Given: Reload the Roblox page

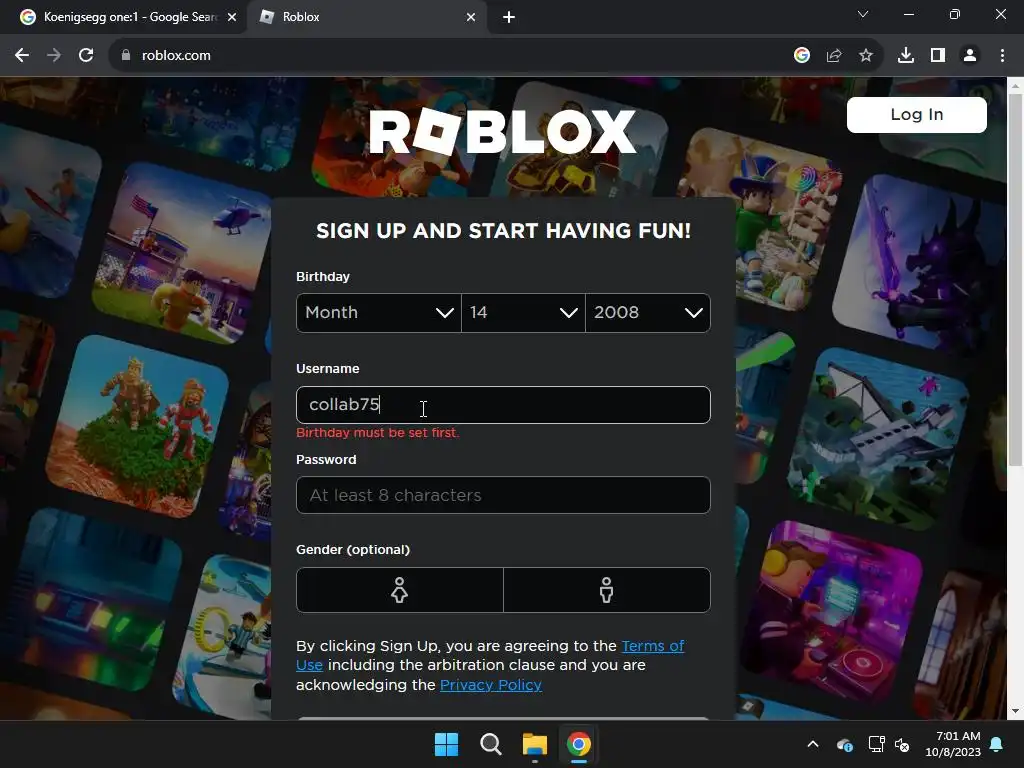Looking at the screenshot, I should [86, 56].
